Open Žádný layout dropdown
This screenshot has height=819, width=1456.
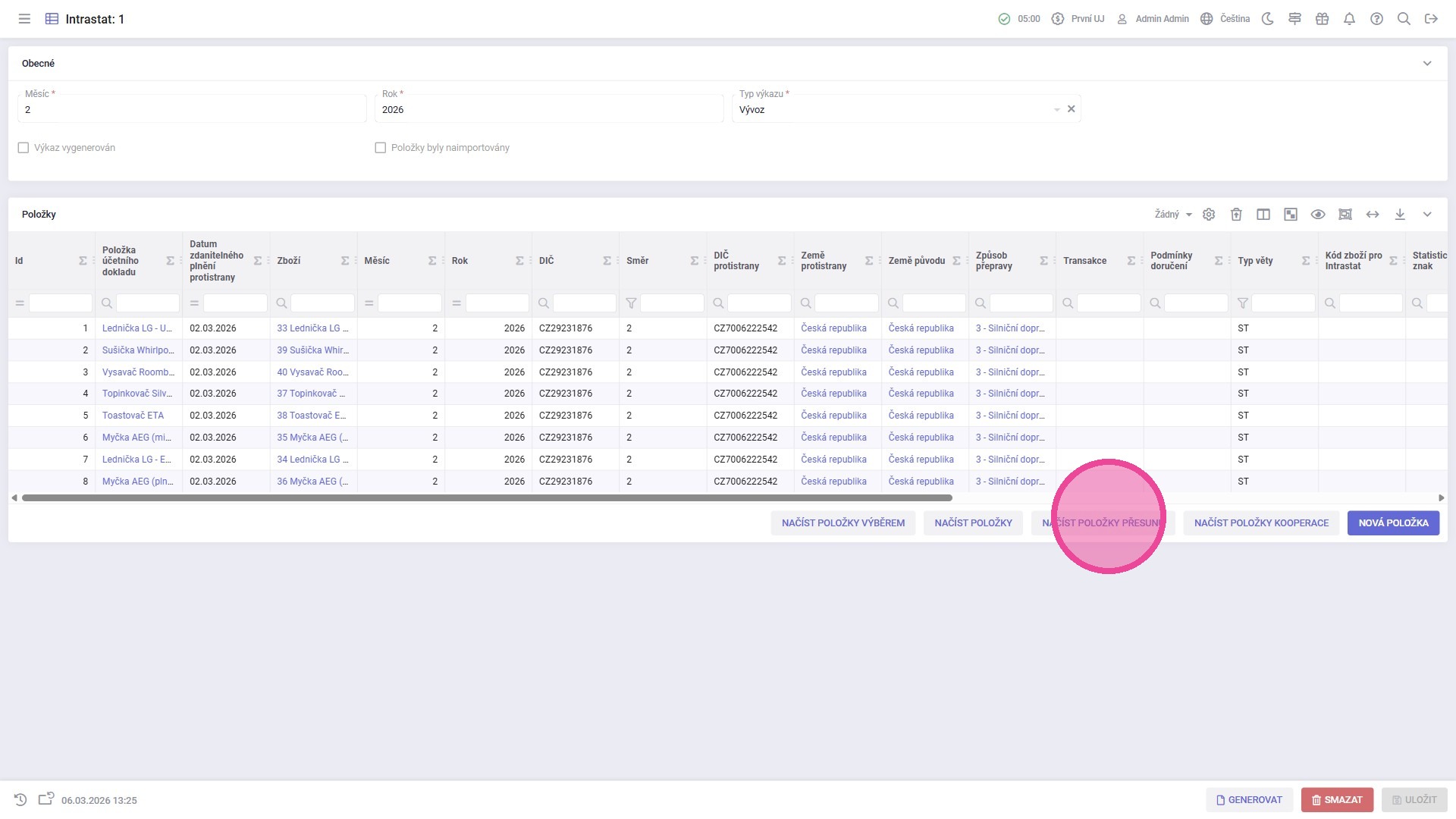pyautogui.click(x=1172, y=215)
